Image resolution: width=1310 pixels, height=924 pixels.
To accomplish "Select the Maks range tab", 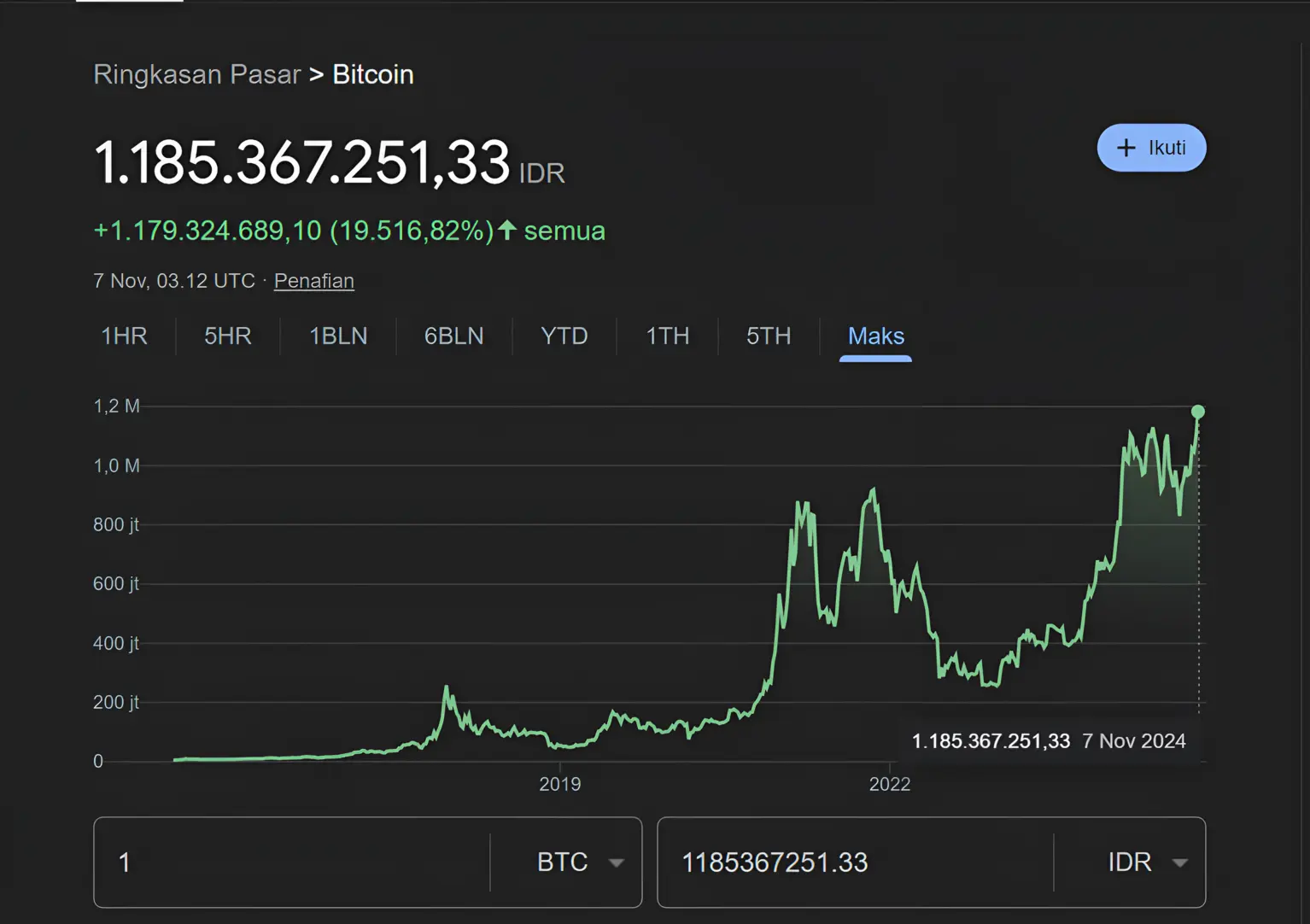I will pos(875,336).
